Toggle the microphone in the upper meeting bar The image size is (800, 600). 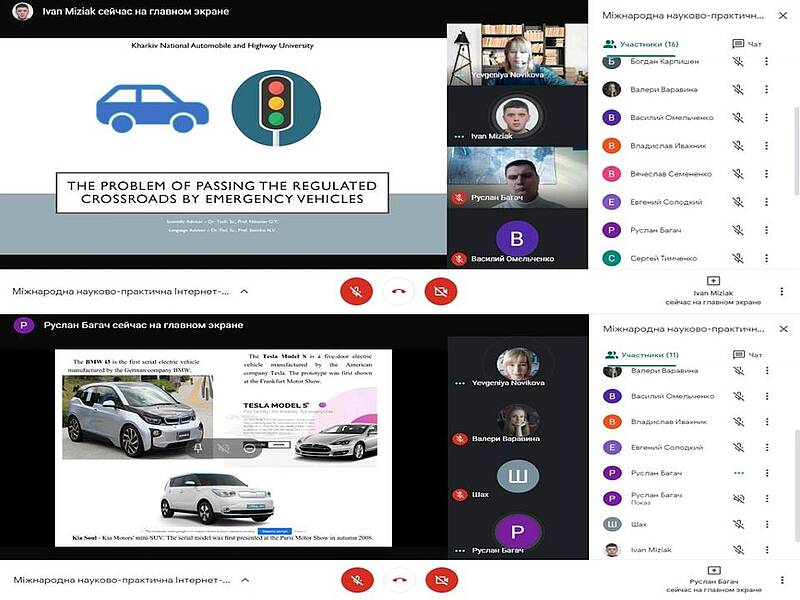(x=356, y=292)
